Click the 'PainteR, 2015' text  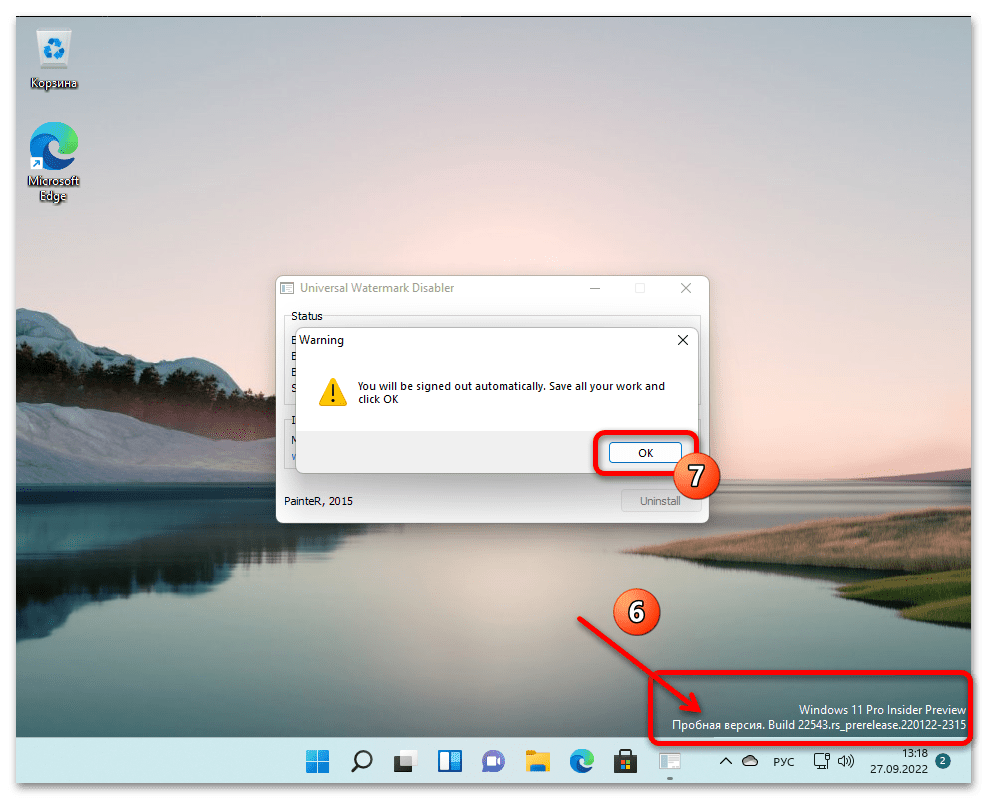tap(318, 501)
